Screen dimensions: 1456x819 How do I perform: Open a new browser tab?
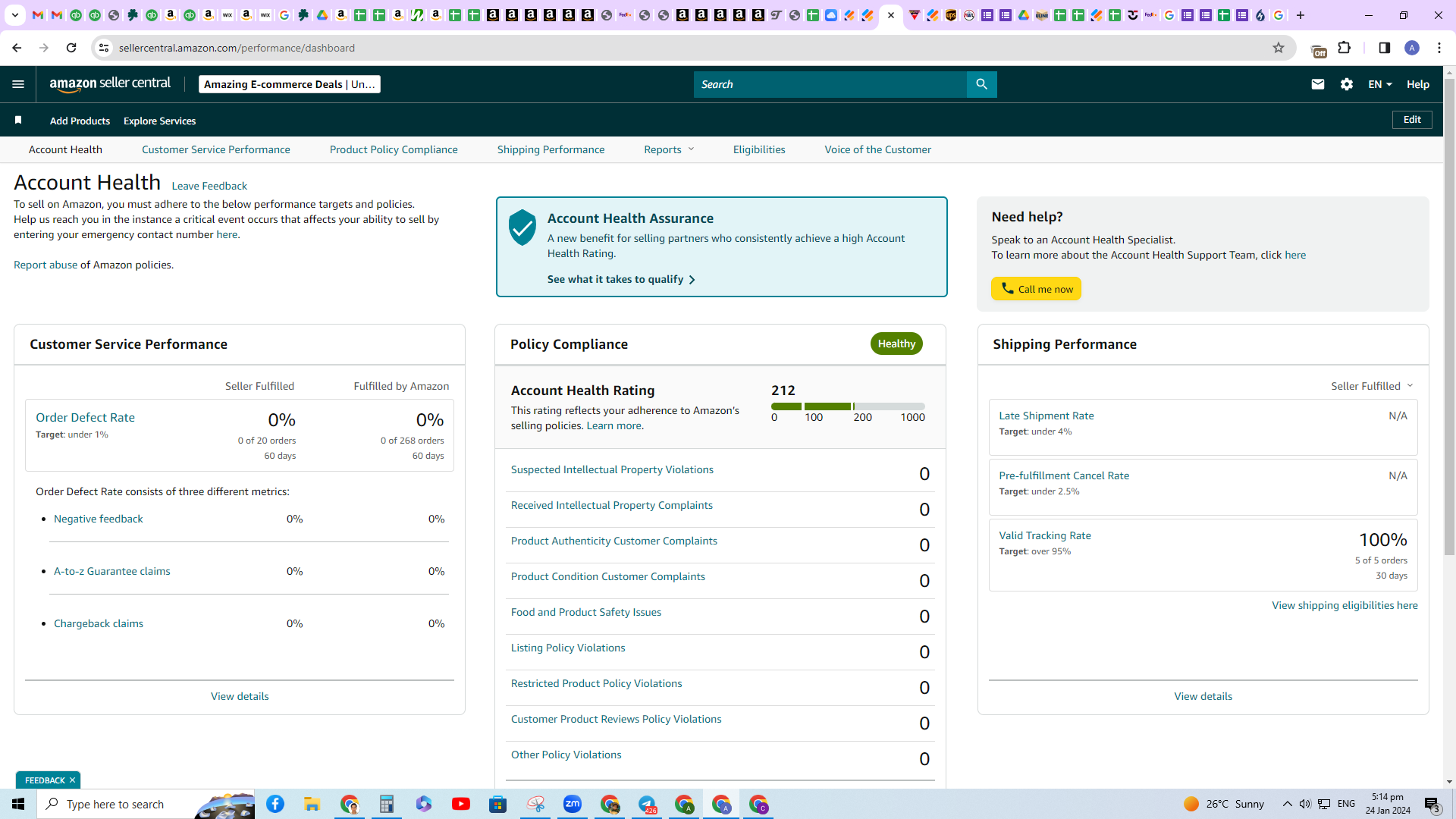[x=1301, y=15]
